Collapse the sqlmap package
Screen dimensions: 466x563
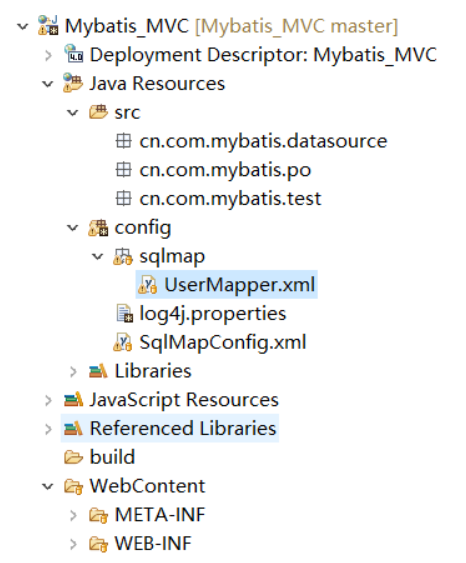[x=98, y=256]
